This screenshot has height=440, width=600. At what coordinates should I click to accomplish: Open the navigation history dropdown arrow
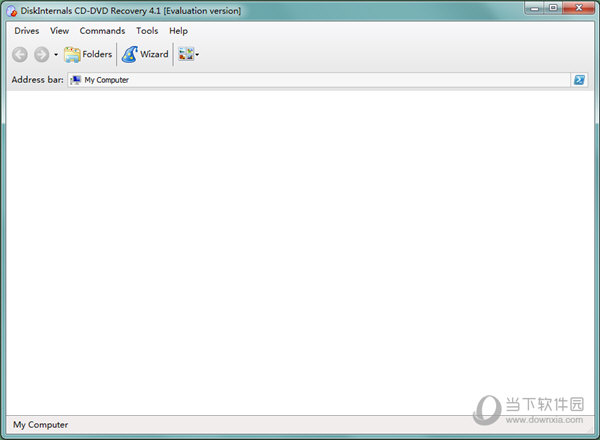coord(56,55)
